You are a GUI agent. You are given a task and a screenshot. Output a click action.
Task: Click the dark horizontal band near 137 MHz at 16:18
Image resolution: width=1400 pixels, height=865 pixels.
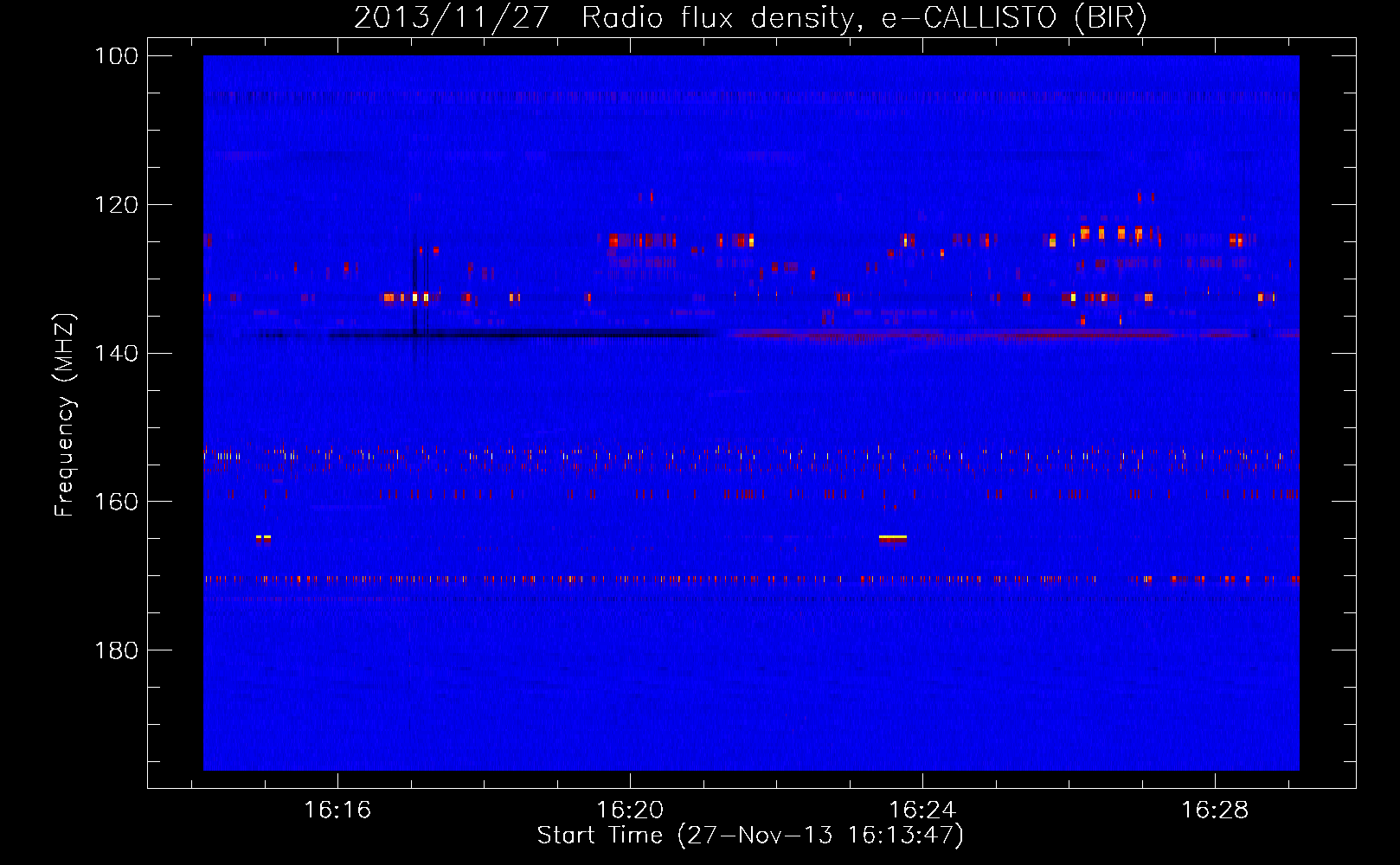(523, 334)
